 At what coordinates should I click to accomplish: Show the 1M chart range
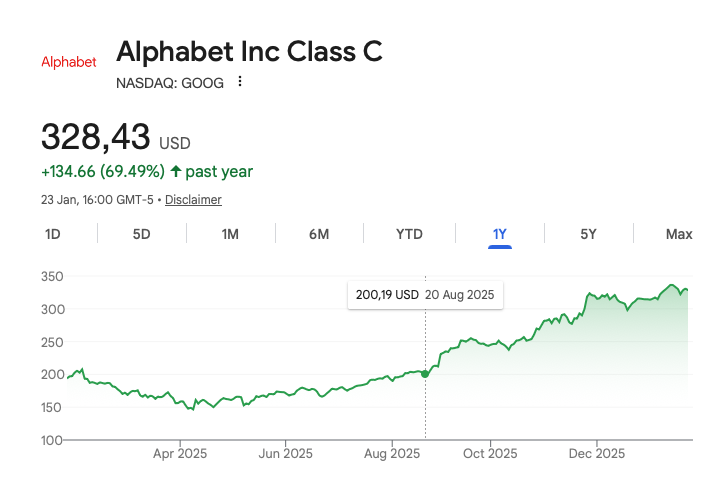tap(230, 234)
